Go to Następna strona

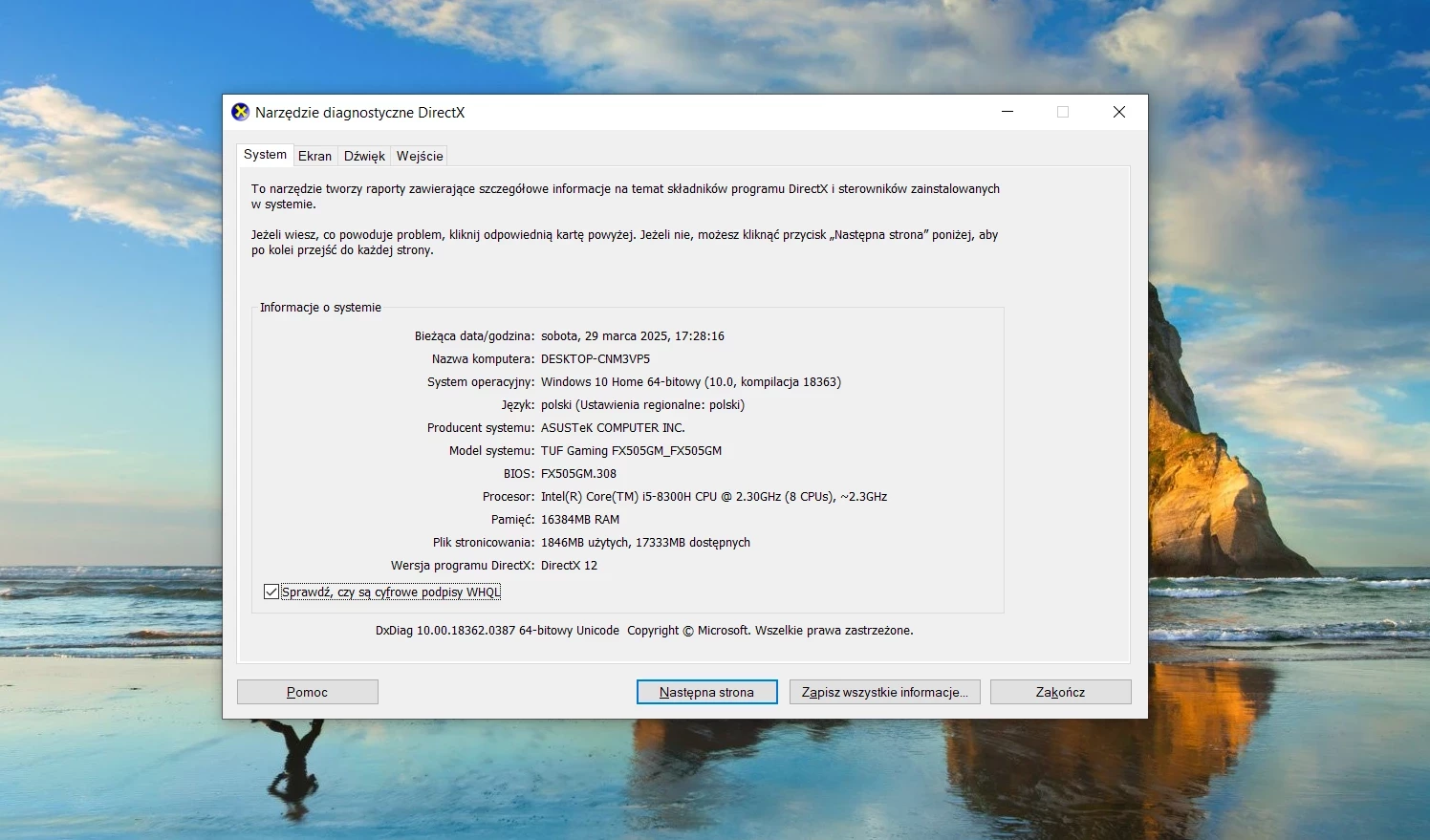(707, 692)
